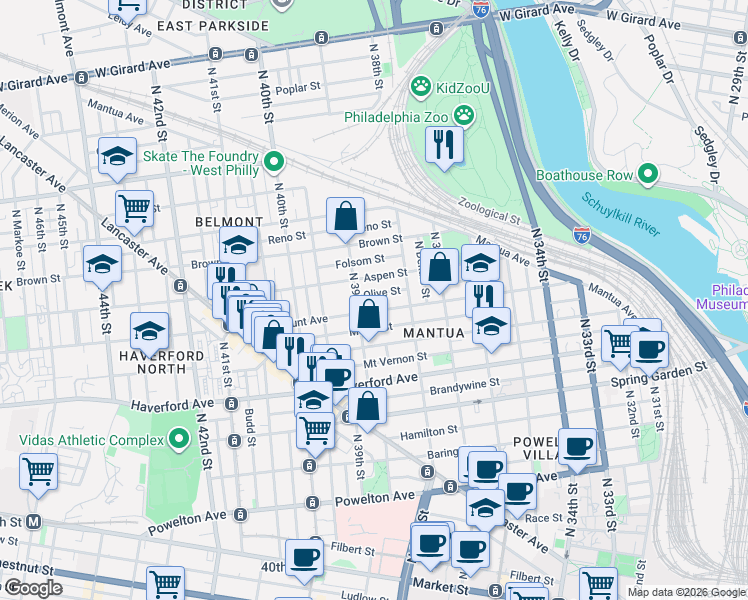The image size is (748, 600).
Task: Click the transit stop on Haverford Ave
Action: pyautogui.click(x=231, y=403)
